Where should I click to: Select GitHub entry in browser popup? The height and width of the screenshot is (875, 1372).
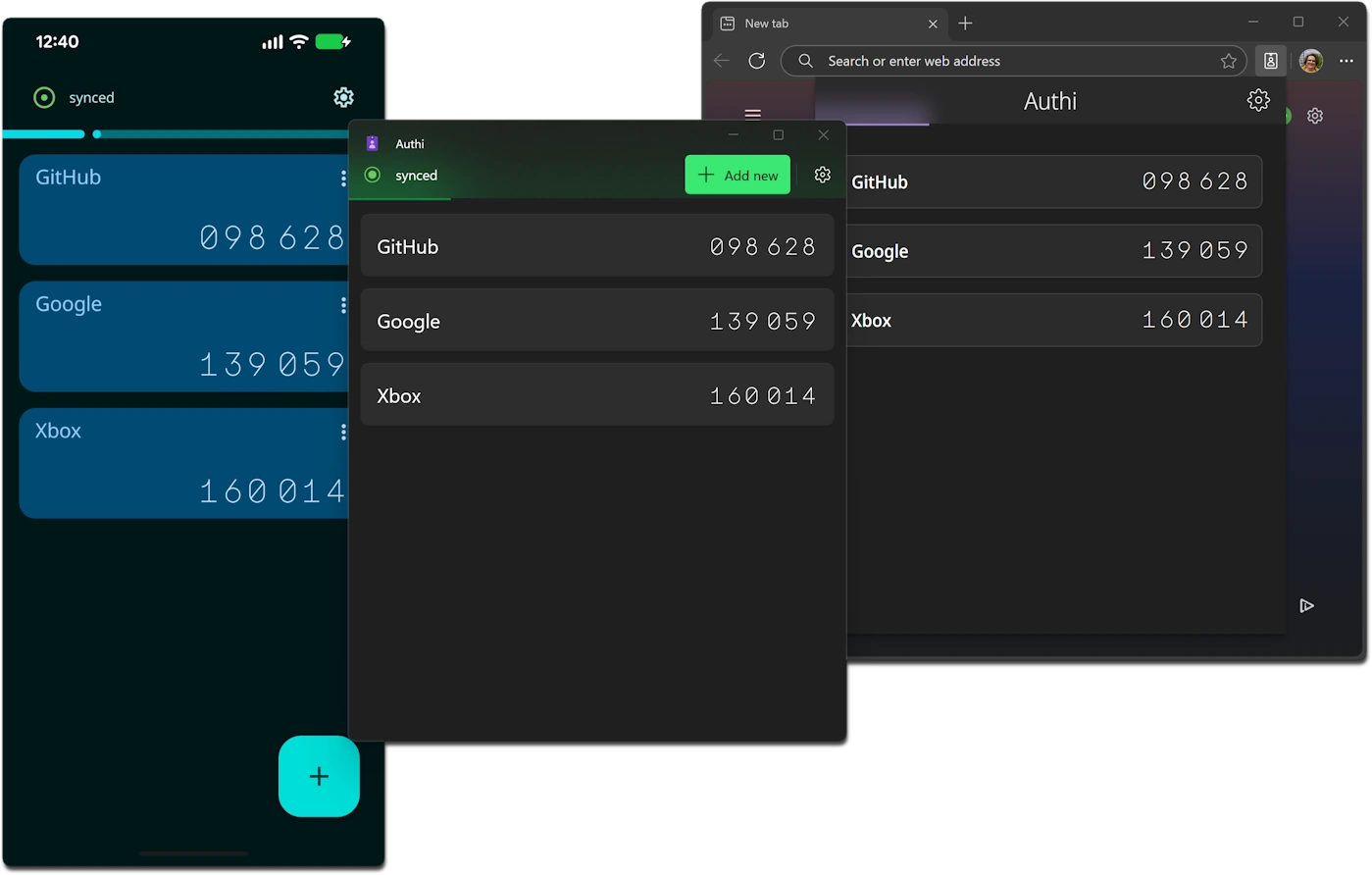click(1054, 181)
